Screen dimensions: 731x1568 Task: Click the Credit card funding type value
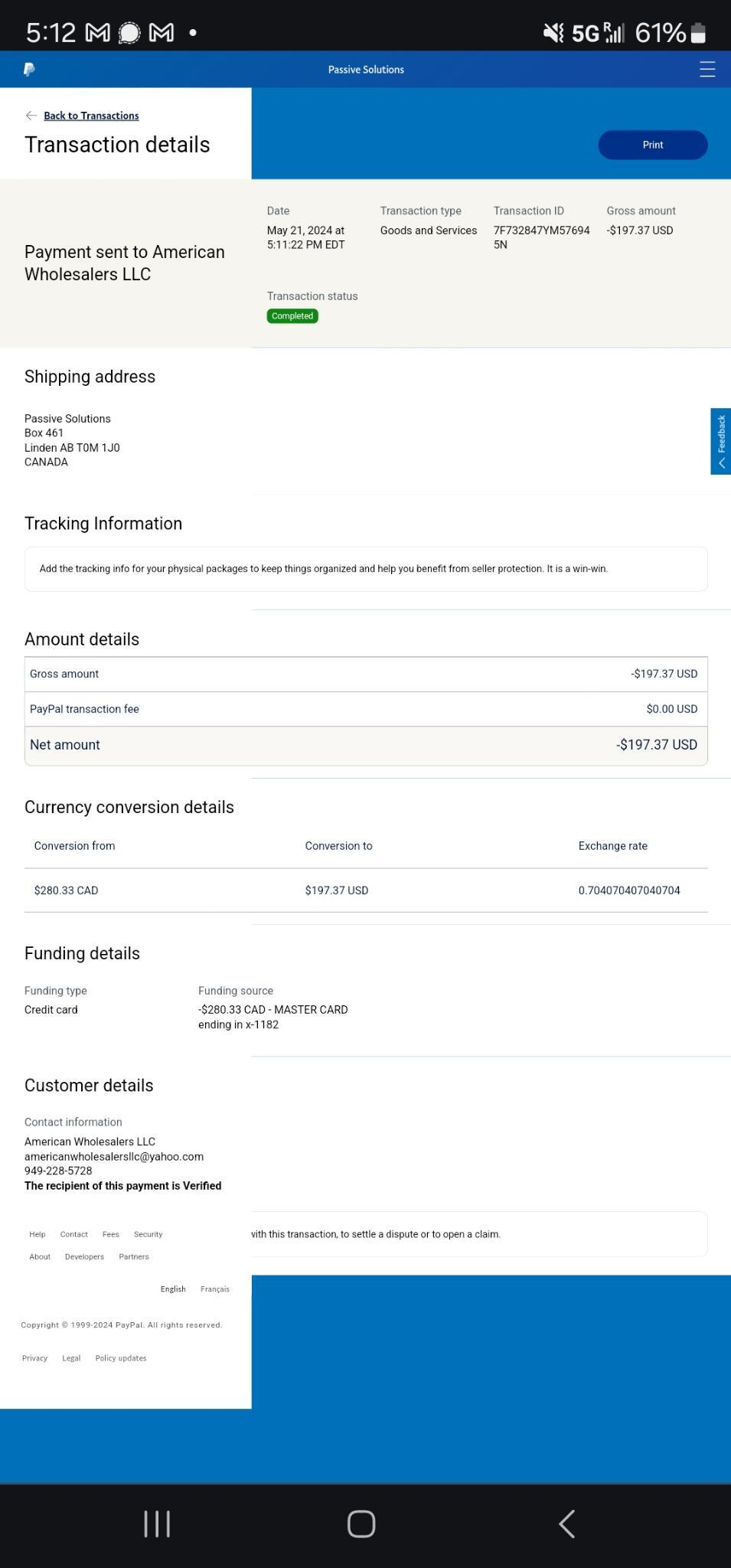tap(51, 1010)
